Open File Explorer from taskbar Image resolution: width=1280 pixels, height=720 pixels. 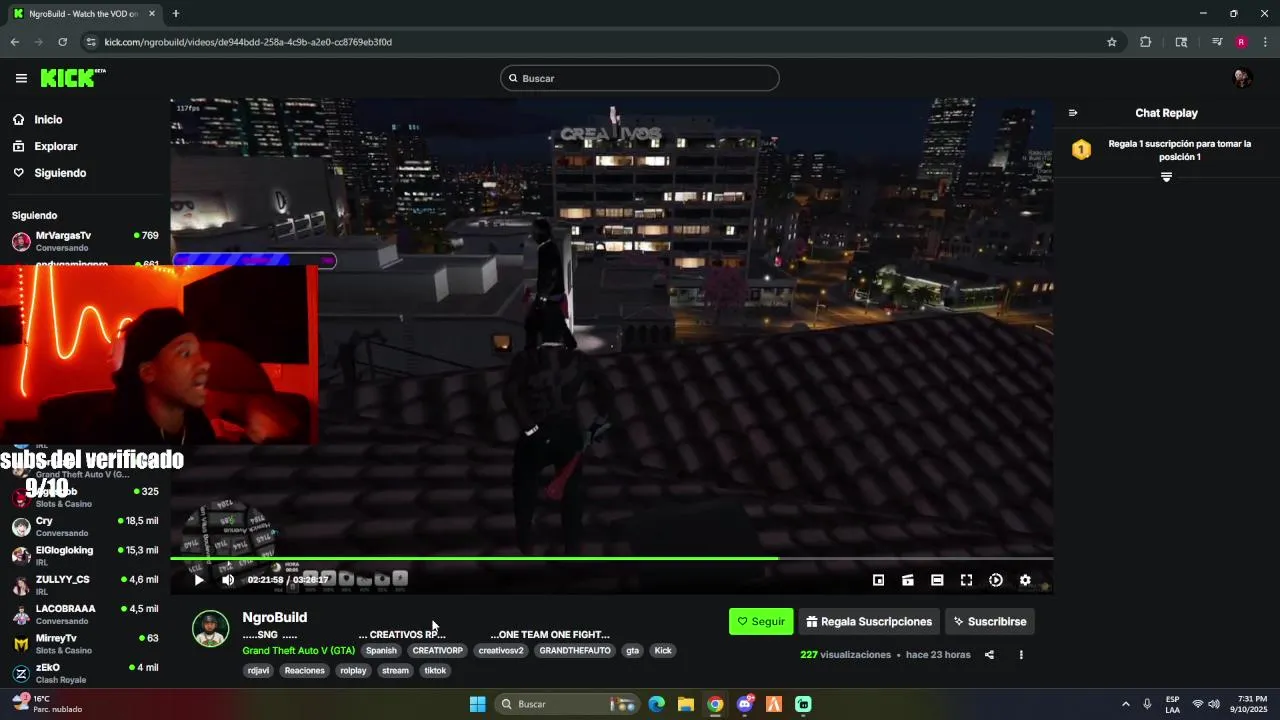685,704
